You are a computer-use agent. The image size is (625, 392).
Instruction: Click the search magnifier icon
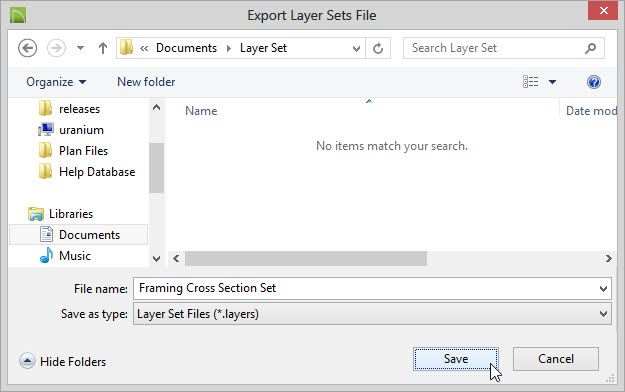click(590, 48)
